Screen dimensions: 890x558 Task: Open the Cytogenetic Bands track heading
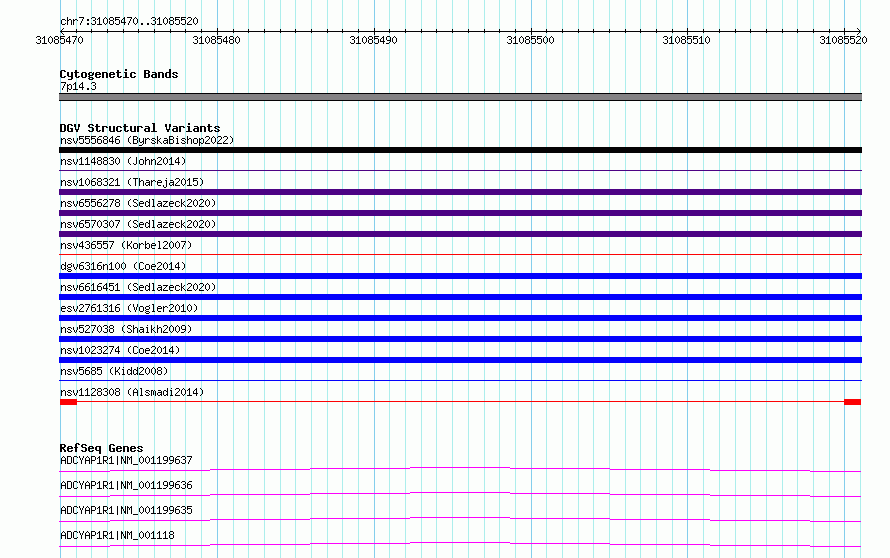click(x=119, y=74)
